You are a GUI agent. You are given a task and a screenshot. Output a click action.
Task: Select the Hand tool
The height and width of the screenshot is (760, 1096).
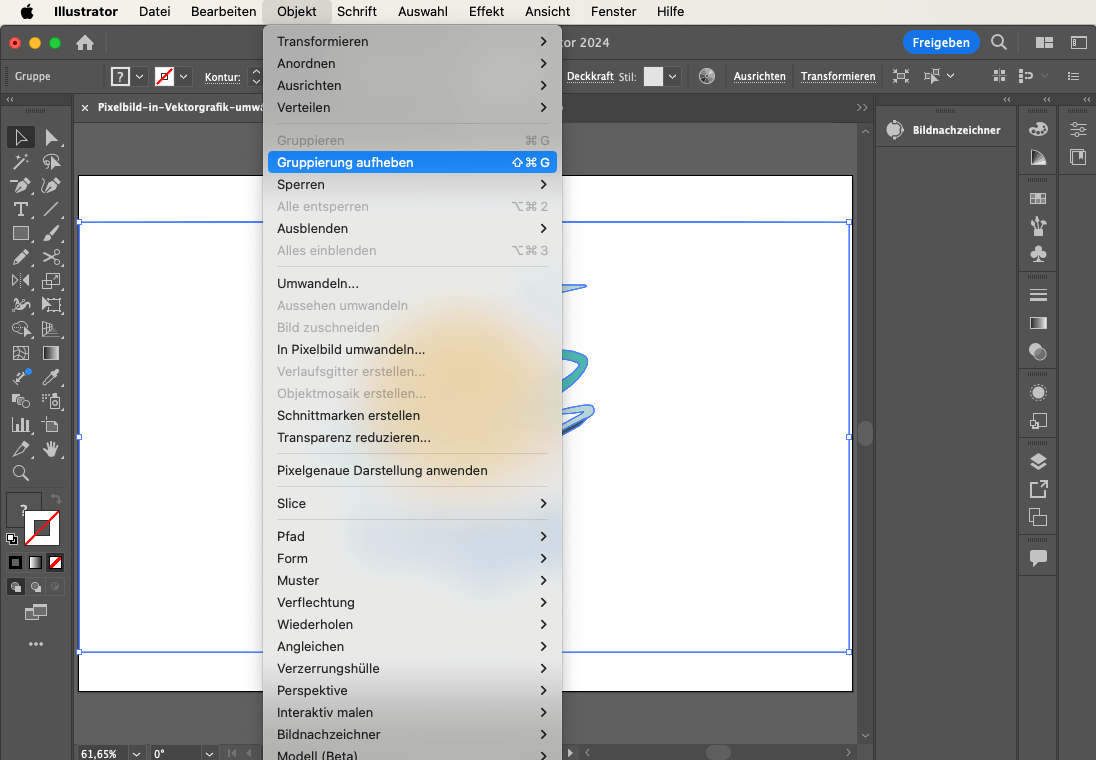click(x=52, y=449)
